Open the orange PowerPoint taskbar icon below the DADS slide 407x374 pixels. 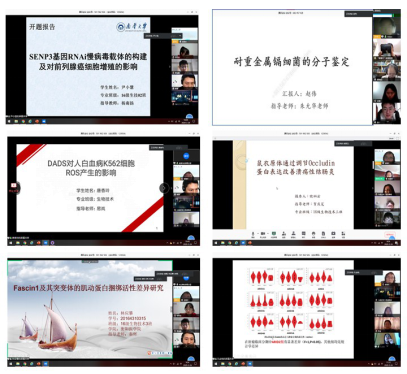pyautogui.click(x=39, y=243)
